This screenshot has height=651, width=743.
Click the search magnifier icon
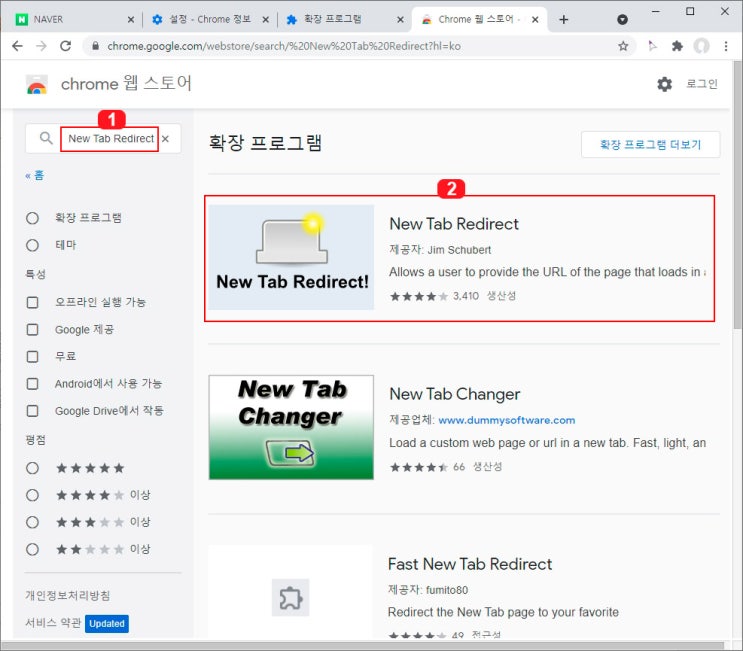tap(46, 138)
